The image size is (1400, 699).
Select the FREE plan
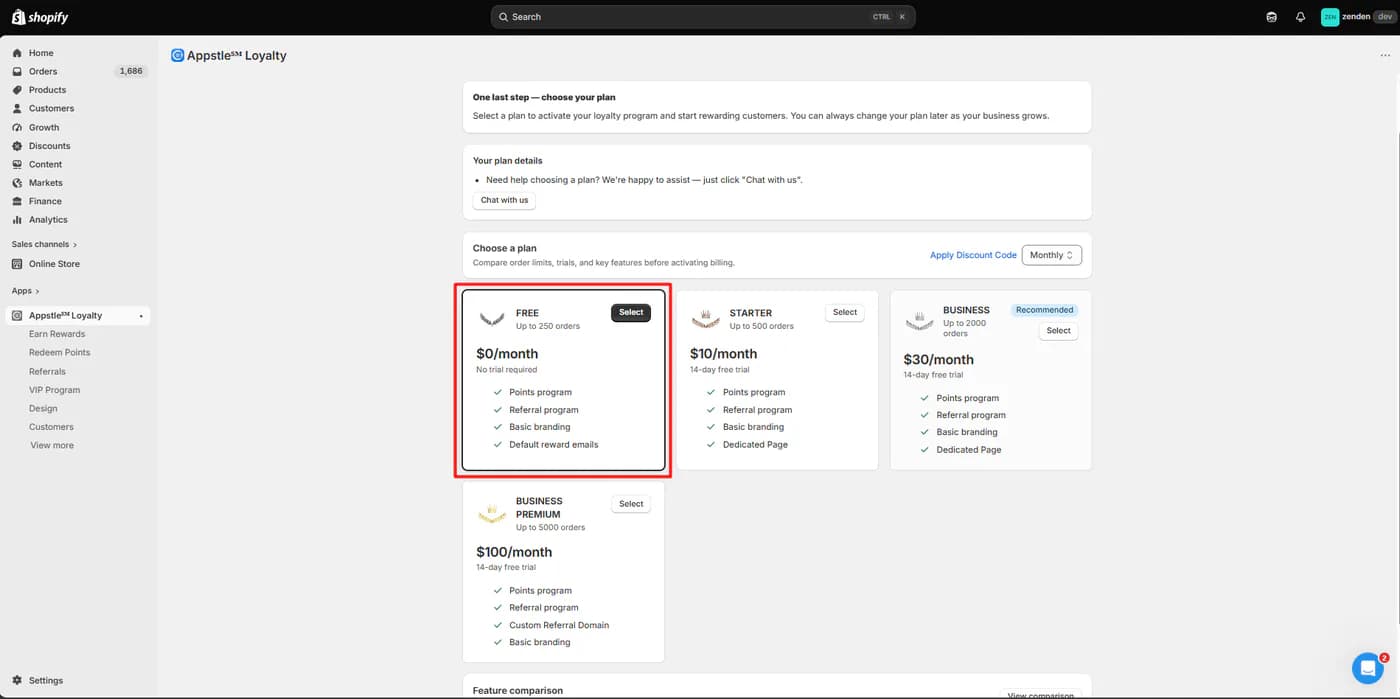(631, 312)
